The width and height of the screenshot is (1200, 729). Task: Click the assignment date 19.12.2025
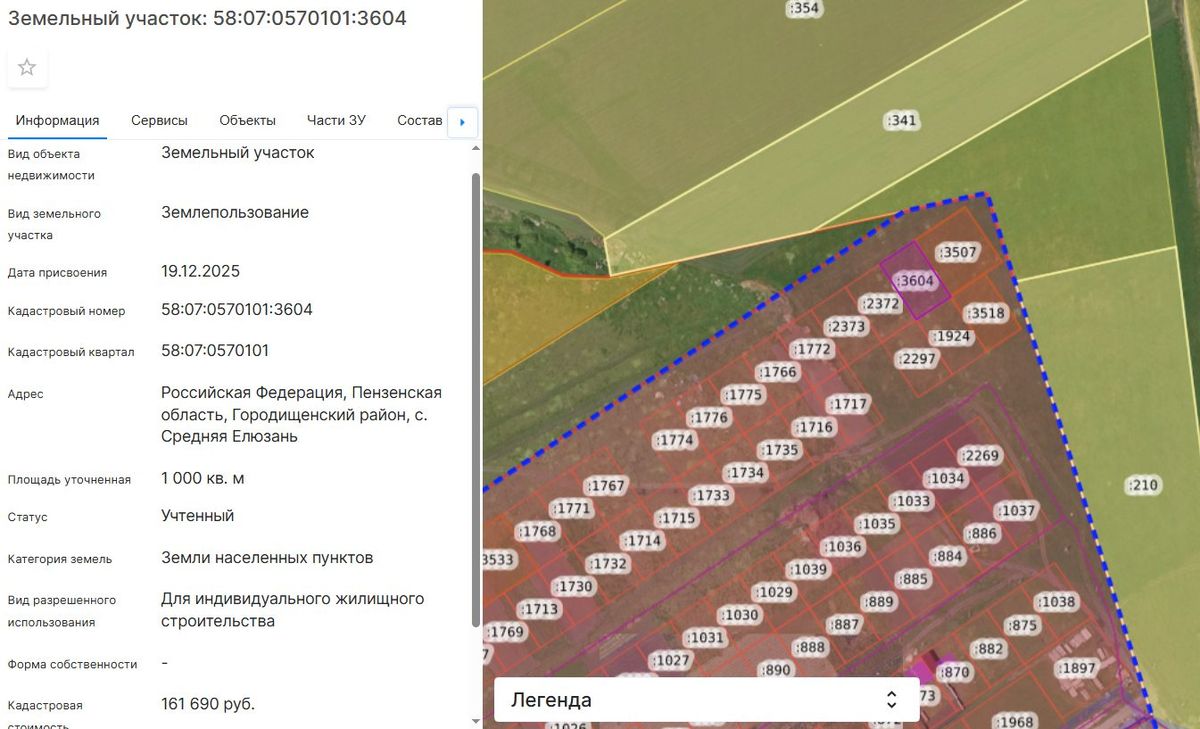pos(200,272)
